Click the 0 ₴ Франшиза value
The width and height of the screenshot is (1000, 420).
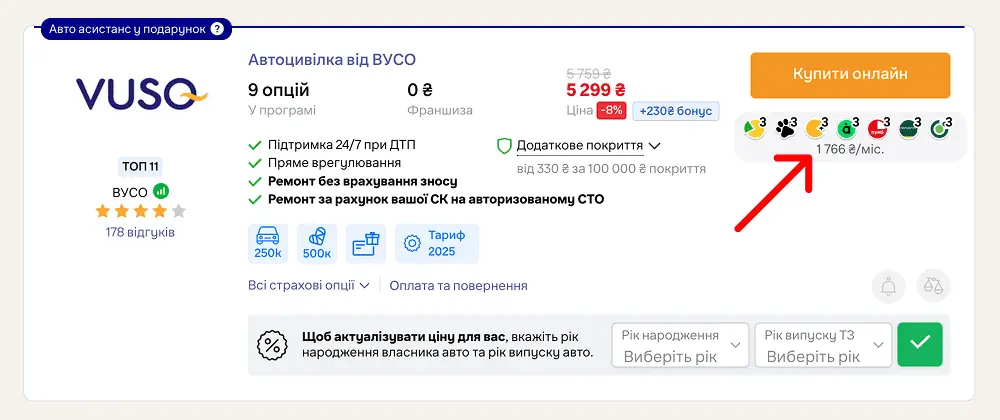click(420, 90)
